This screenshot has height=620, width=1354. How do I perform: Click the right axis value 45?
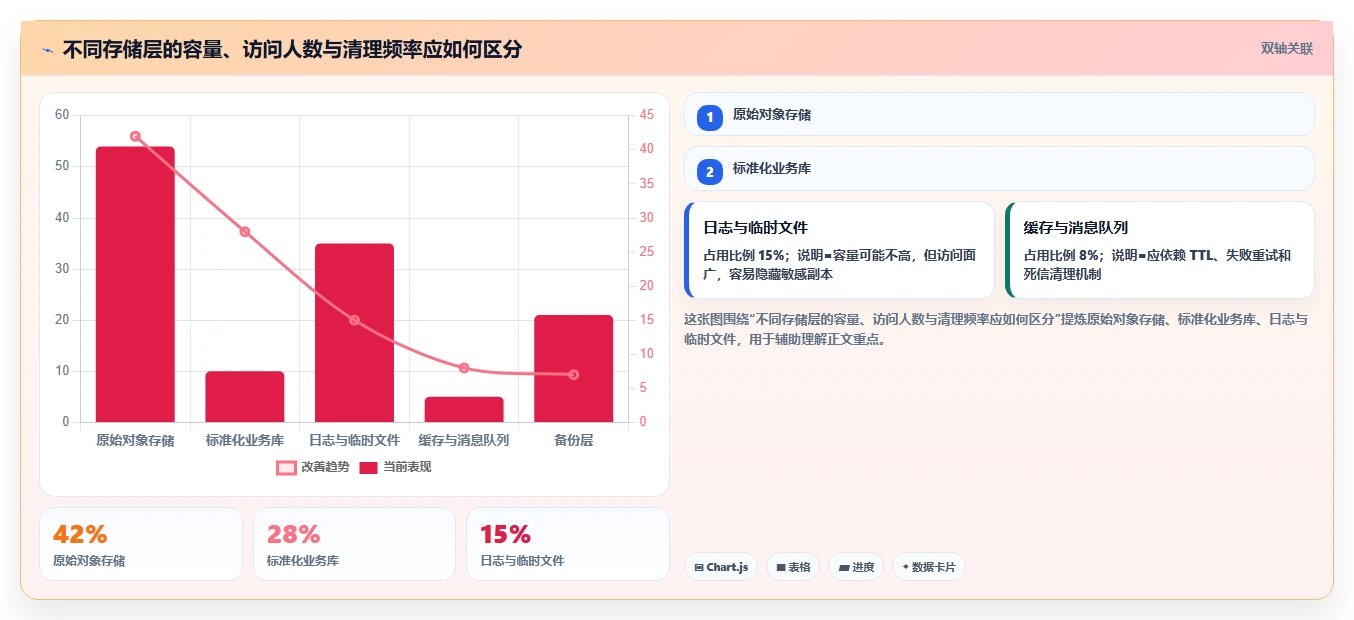(647, 115)
